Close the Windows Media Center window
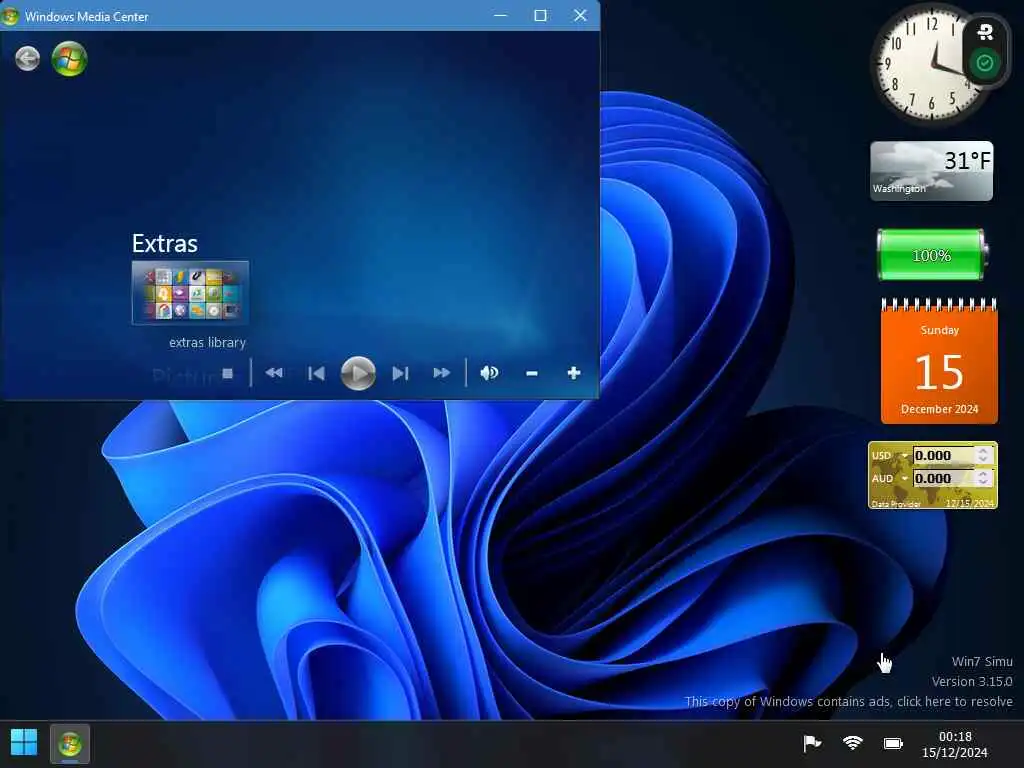1024x768 pixels. 580,15
